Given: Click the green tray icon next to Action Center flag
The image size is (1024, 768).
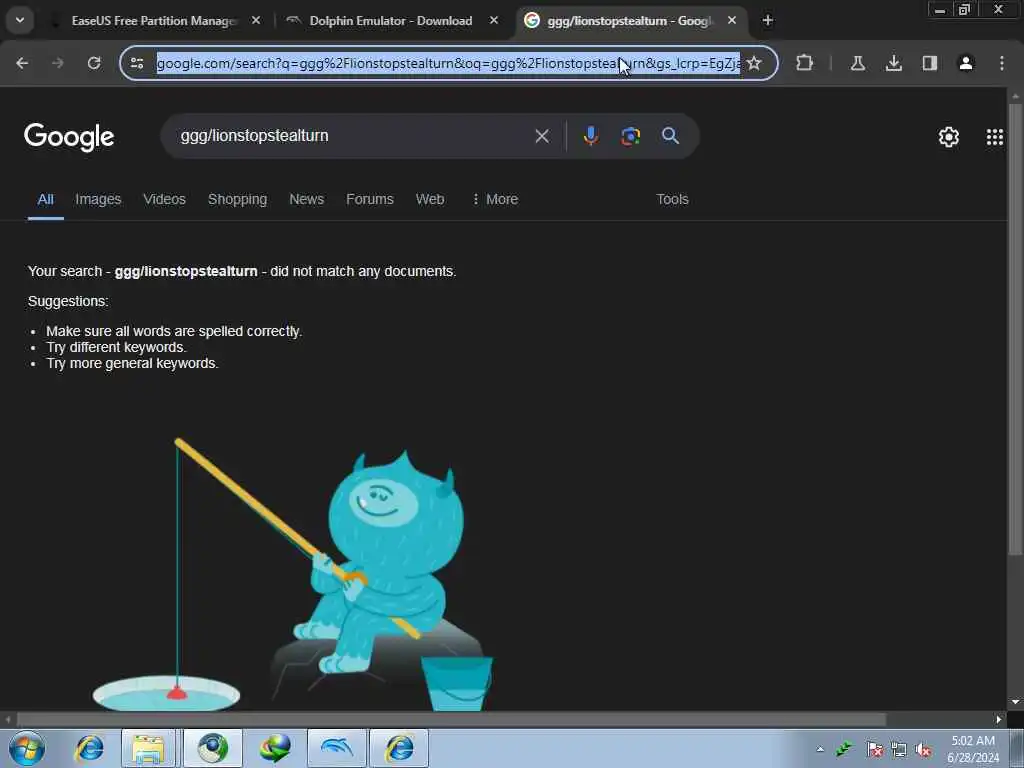Looking at the screenshot, I should (845, 749).
